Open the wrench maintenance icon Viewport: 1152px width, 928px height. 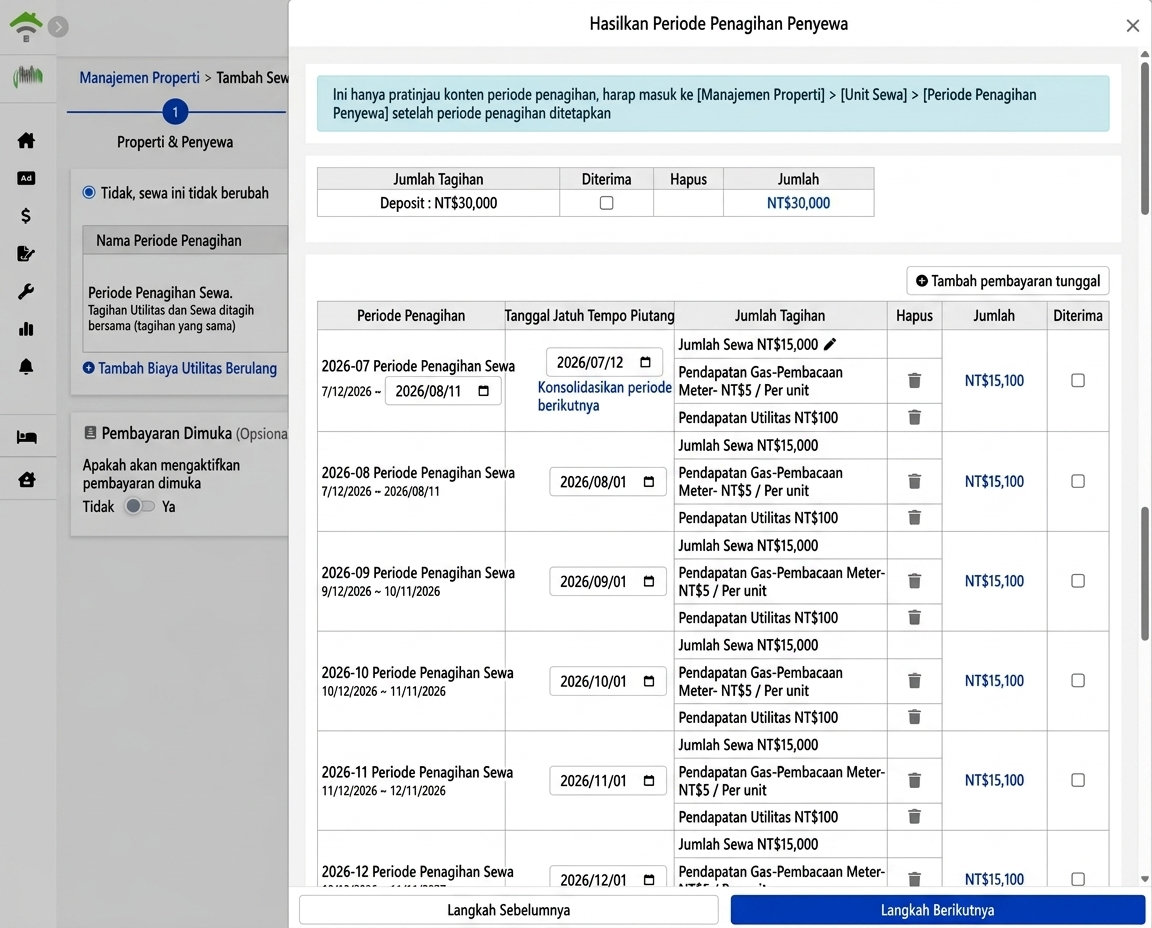pyautogui.click(x=26, y=292)
